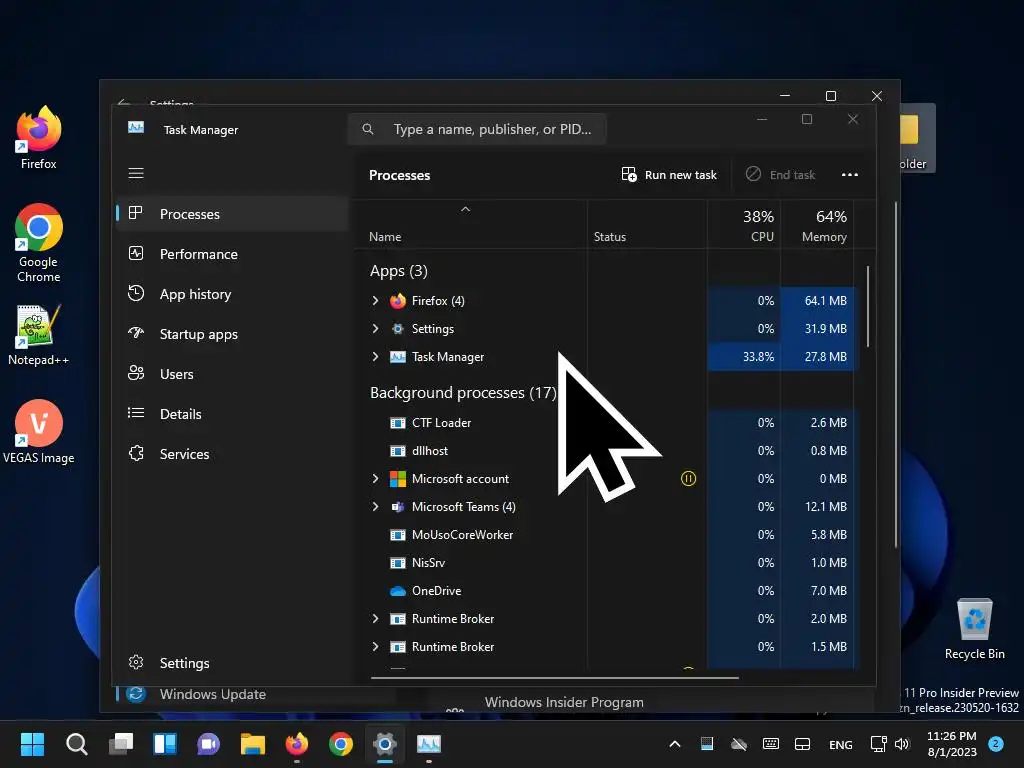This screenshot has width=1024, height=768.
Task: Open VEGAS Image desktop shortcut
Action: 39,432
